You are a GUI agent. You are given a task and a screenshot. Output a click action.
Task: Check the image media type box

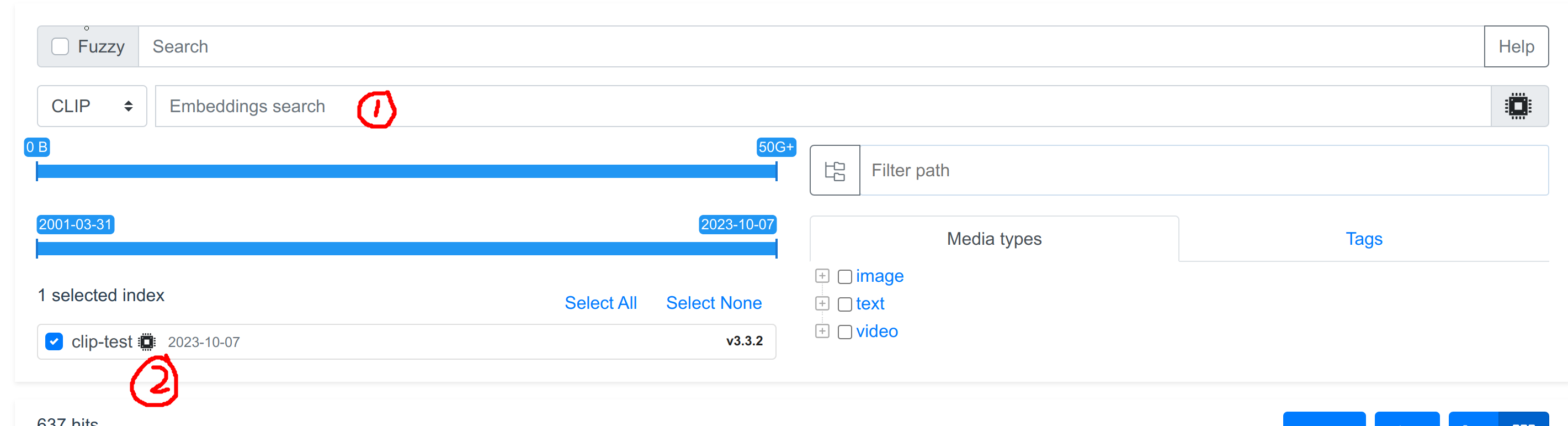[844, 277]
